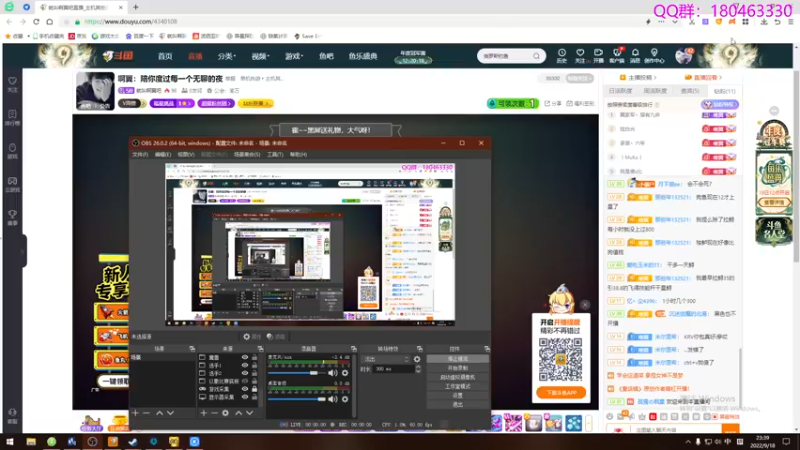The height and width of the screenshot is (450, 800).
Task: Open Douyu creator center icon
Action: [654, 55]
